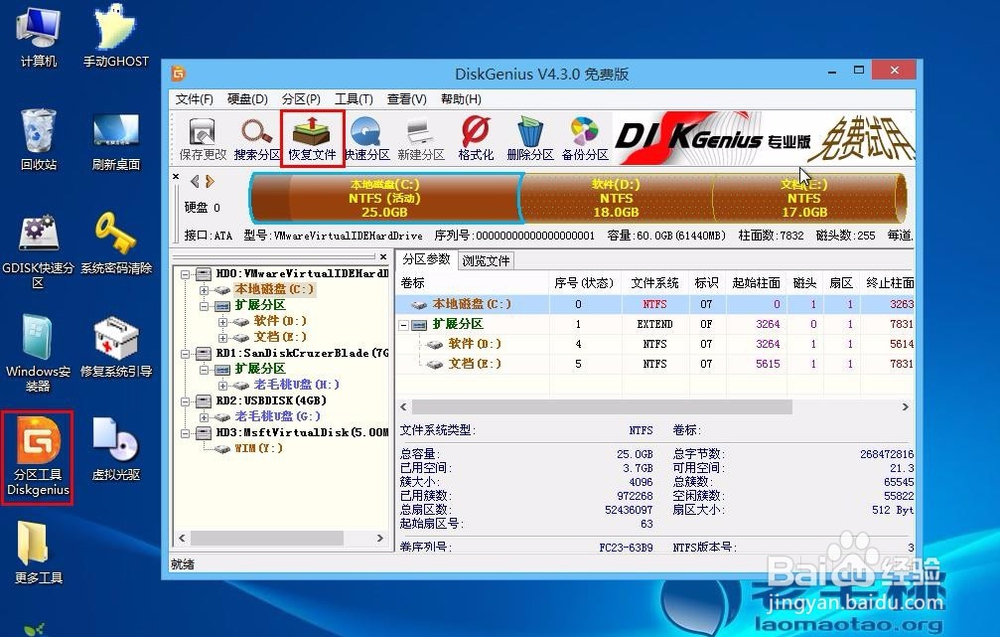This screenshot has width=1000, height=637.
Task: Go to the next disk with the right arrow
Action: pos(209,182)
